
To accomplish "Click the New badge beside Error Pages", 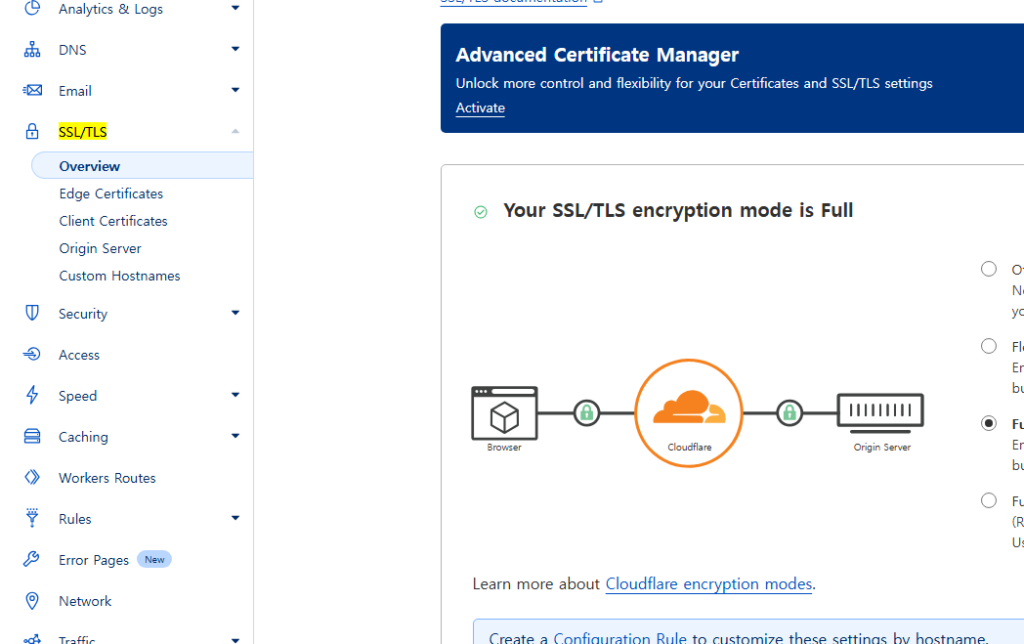I will coord(154,559).
